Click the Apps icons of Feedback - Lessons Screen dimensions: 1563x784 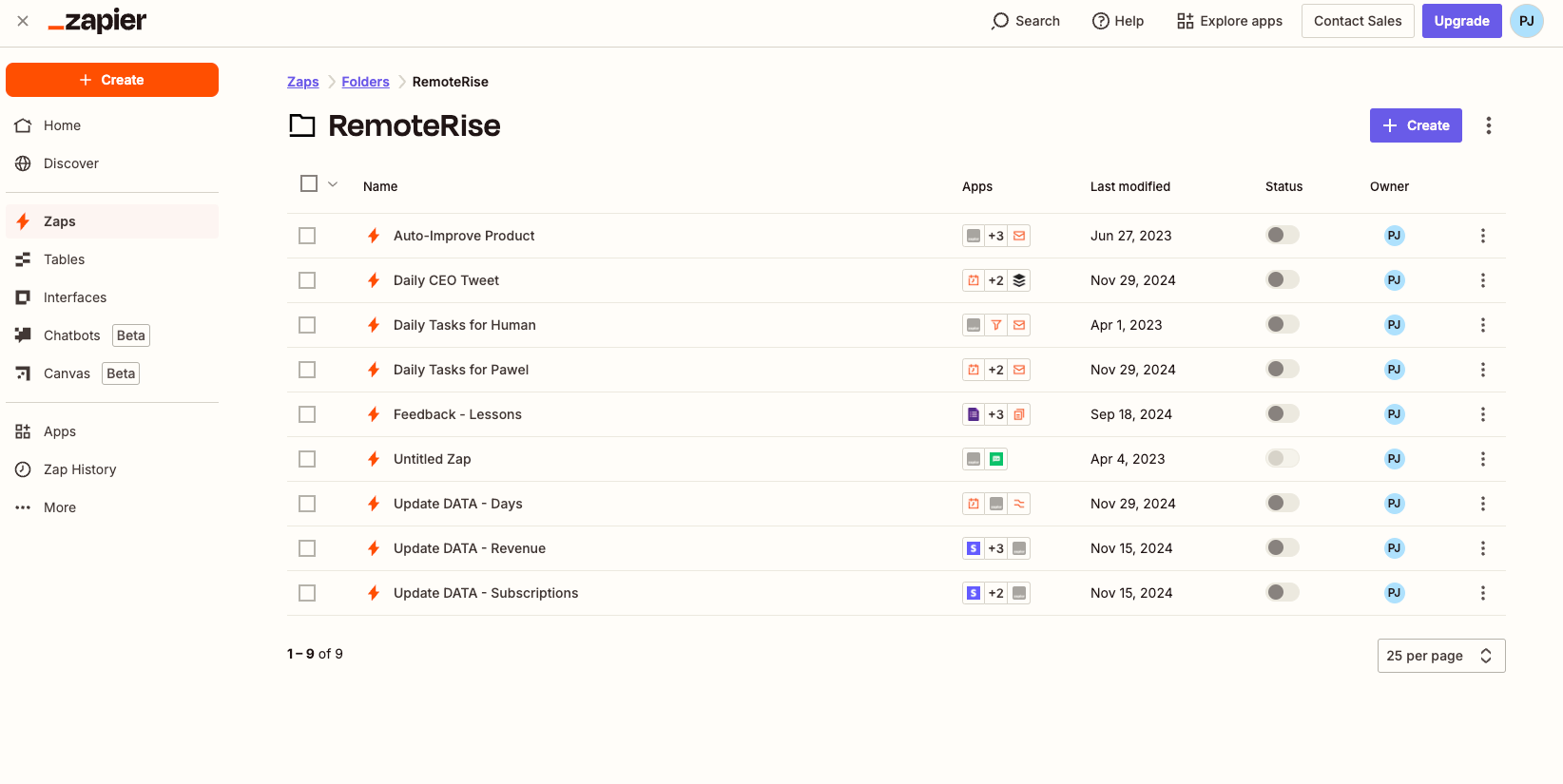click(996, 414)
